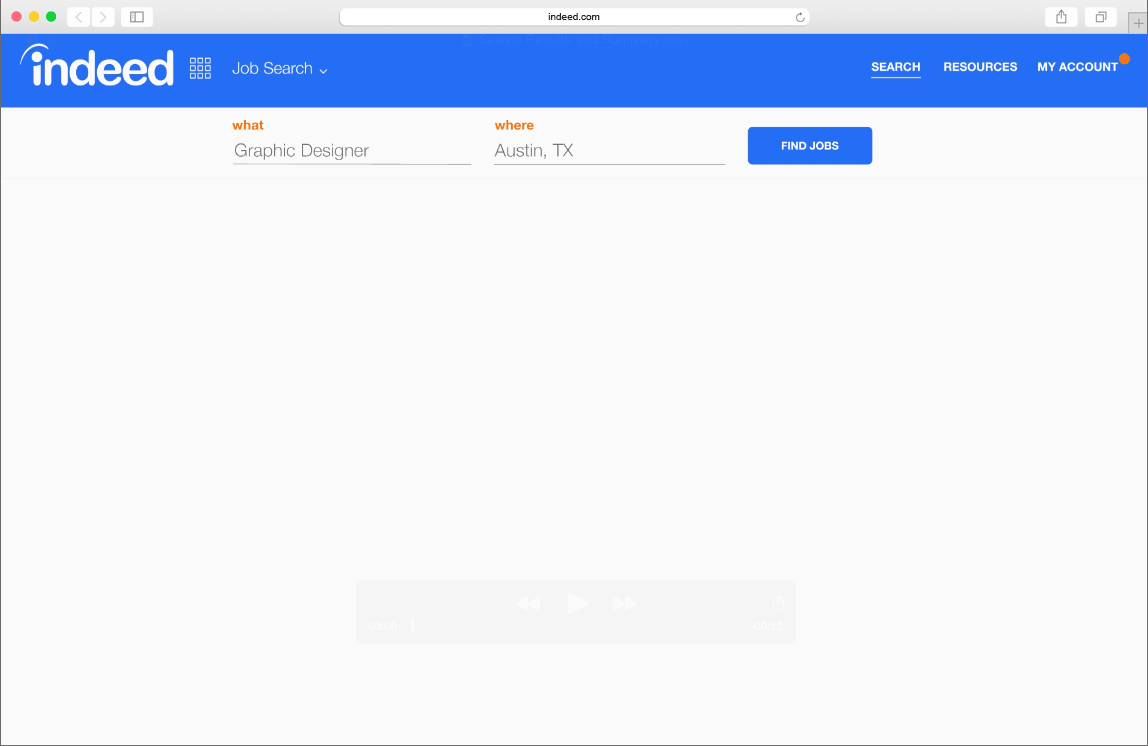Focus the 'where' location field
Screen dimensions: 1148x746
(x=609, y=151)
